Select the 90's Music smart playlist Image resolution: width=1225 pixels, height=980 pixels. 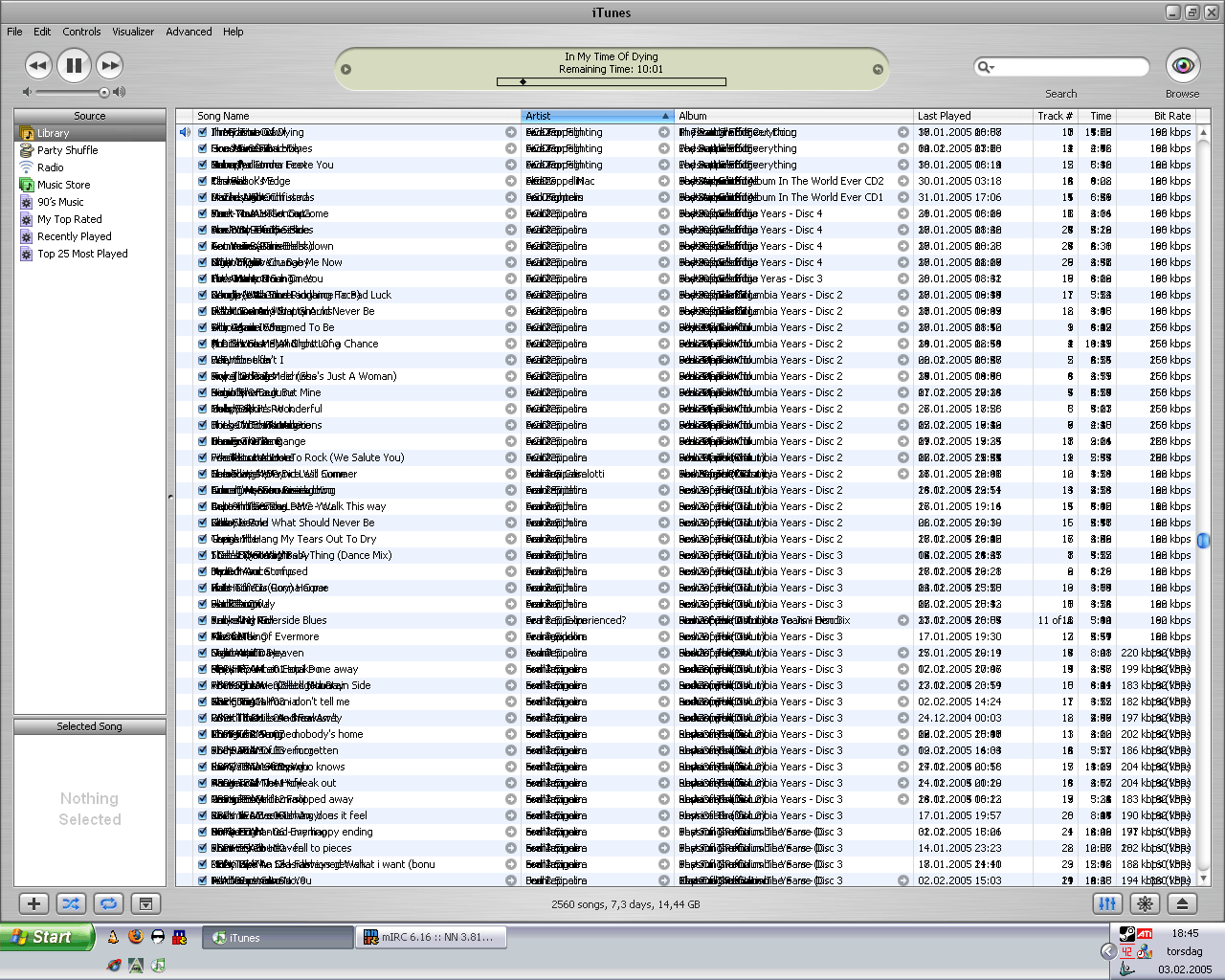click(x=90, y=202)
